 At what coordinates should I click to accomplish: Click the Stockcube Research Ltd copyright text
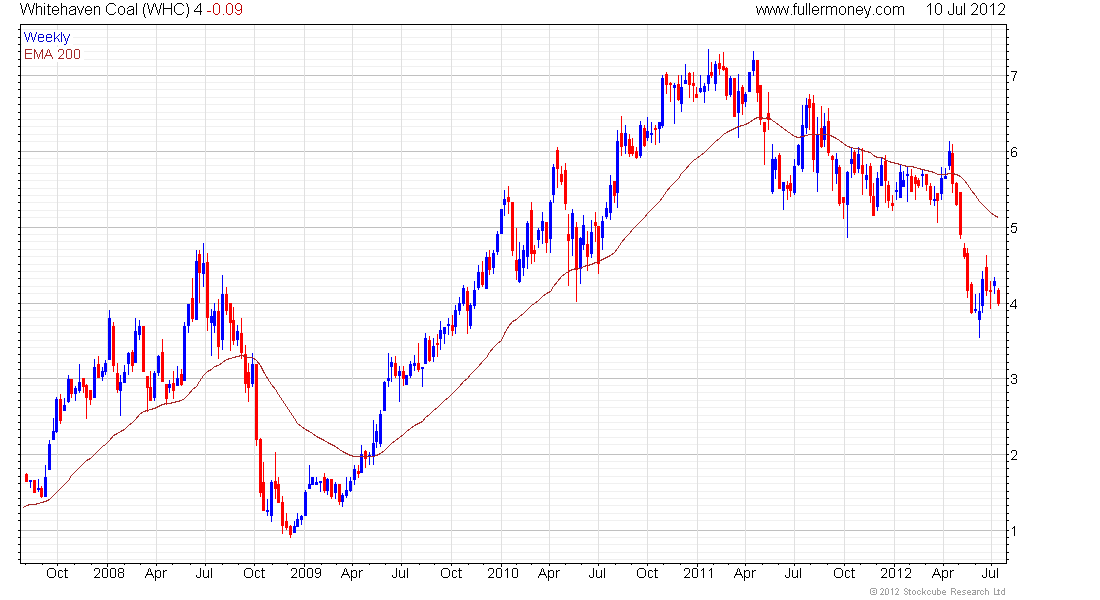(937, 592)
